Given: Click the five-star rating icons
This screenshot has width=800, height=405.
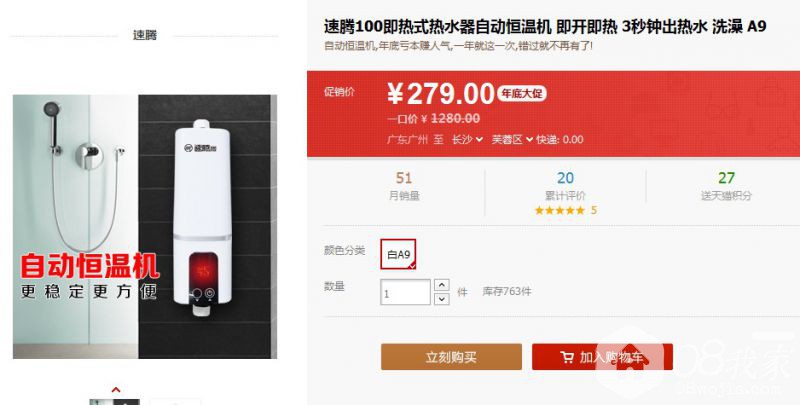Looking at the screenshot, I should (560, 210).
